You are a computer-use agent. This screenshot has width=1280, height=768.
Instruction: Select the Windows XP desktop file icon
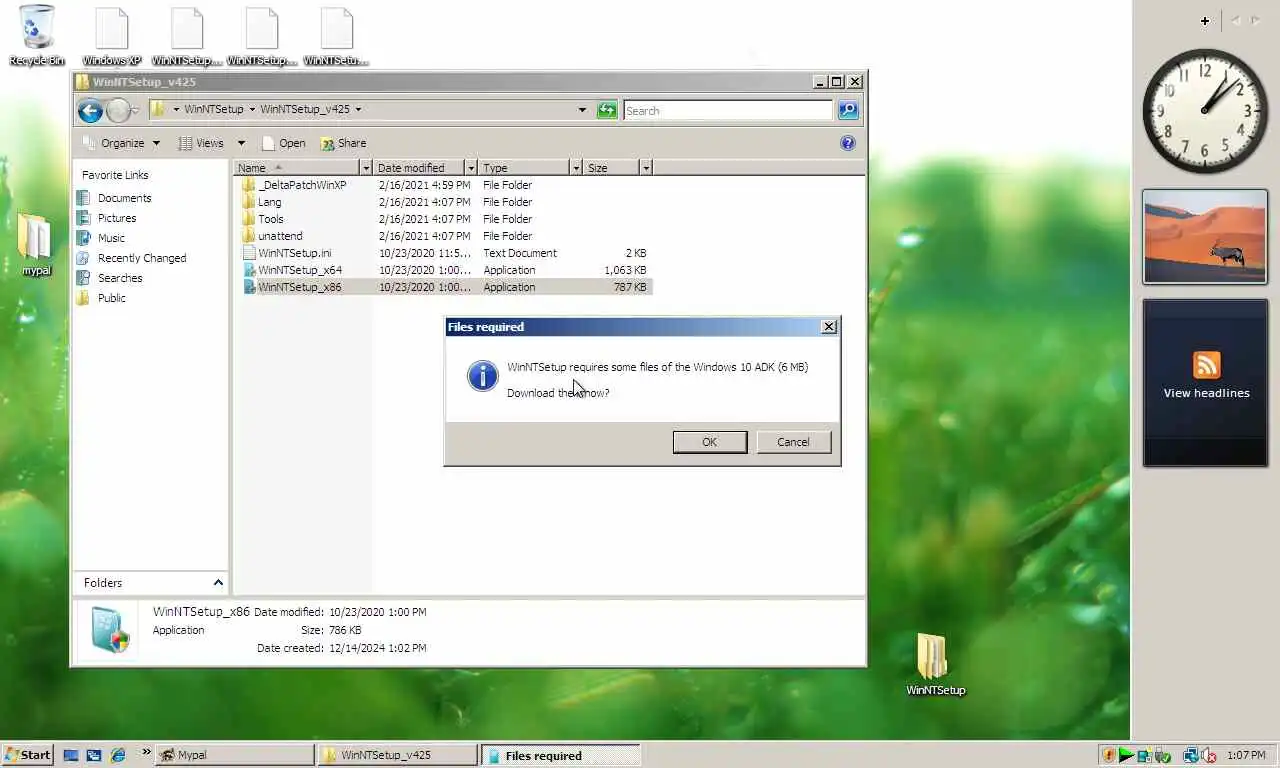click(x=111, y=35)
